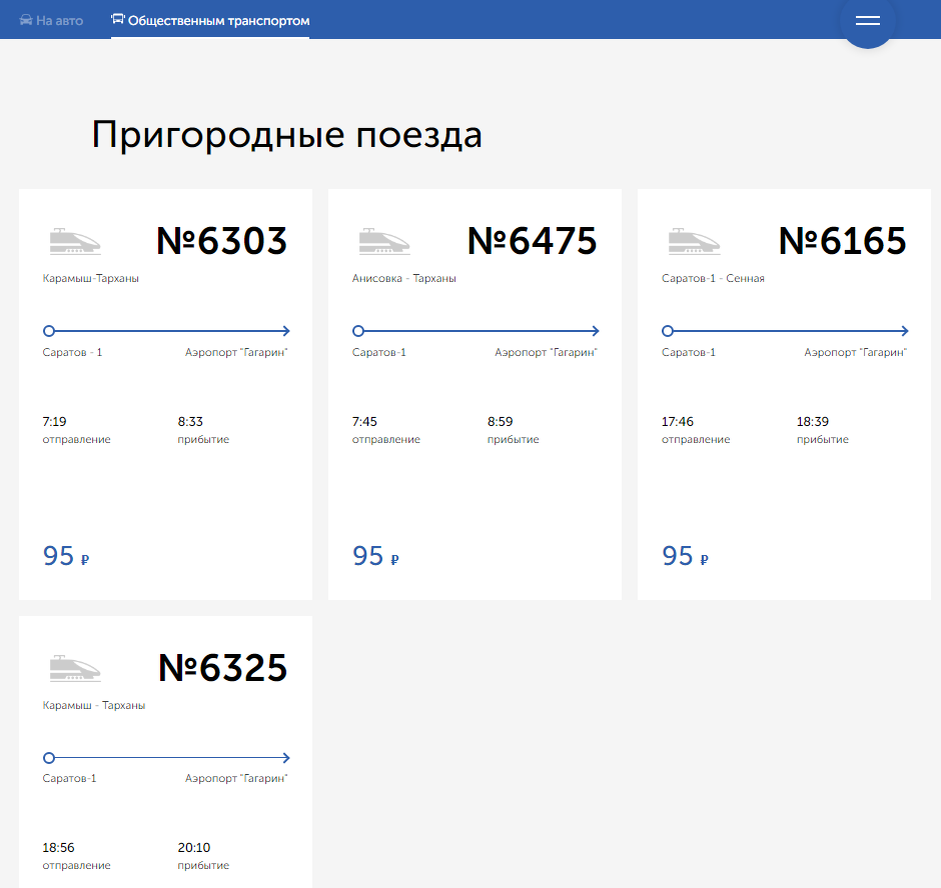
Task: Click прибытие label under 20:10
Action: click(x=203, y=866)
